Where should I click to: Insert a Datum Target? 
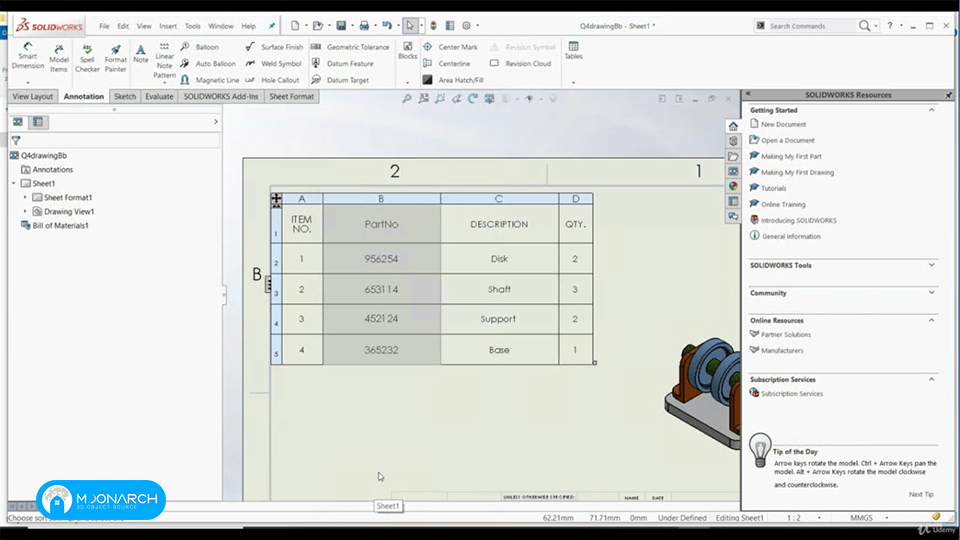pos(340,80)
